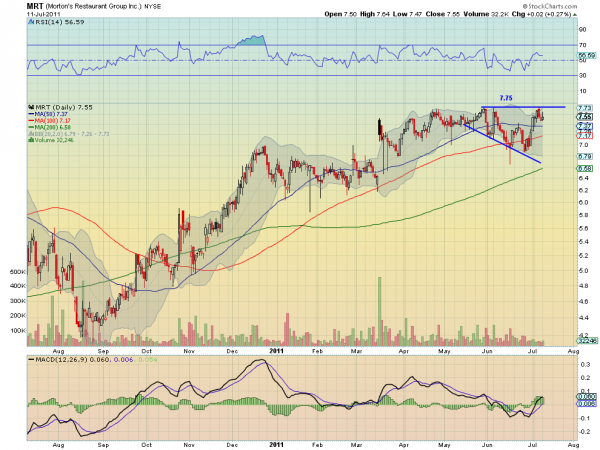Click the boxed 7.17 price-axis label
Image resolution: width=600 pixels, height=450 pixels.
585,136
